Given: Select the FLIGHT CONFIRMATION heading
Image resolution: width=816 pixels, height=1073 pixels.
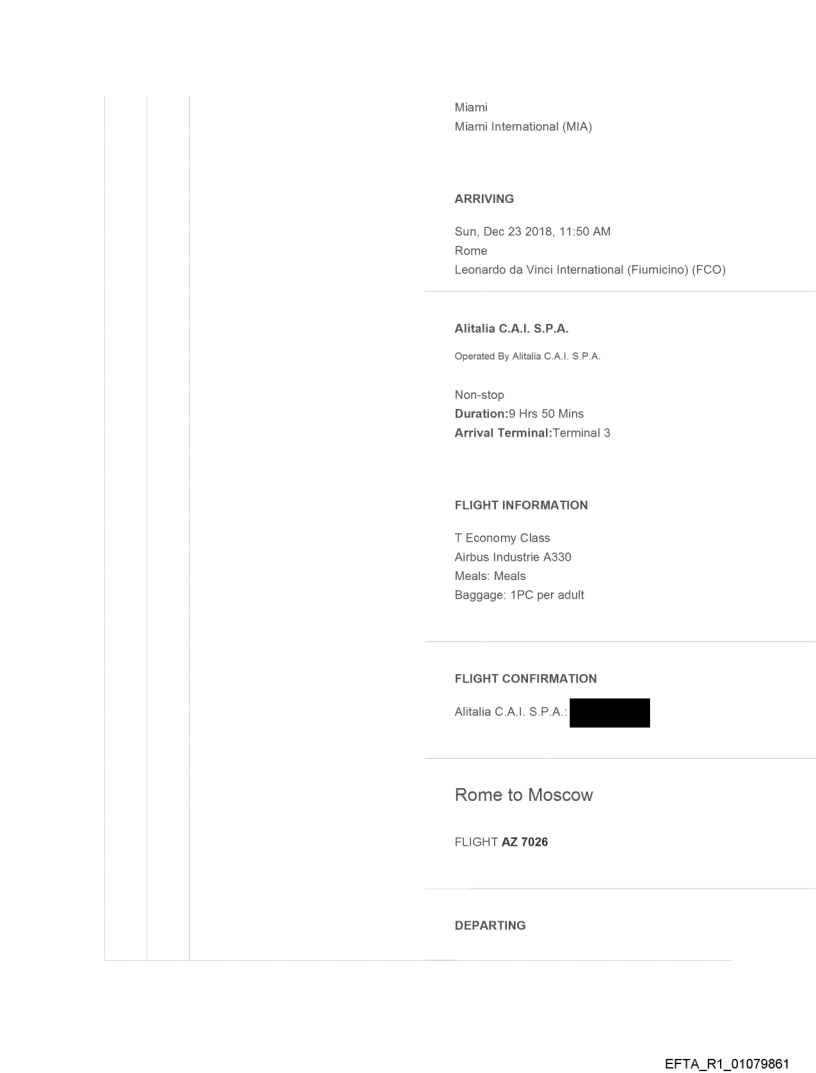Looking at the screenshot, I should (525, 678).
